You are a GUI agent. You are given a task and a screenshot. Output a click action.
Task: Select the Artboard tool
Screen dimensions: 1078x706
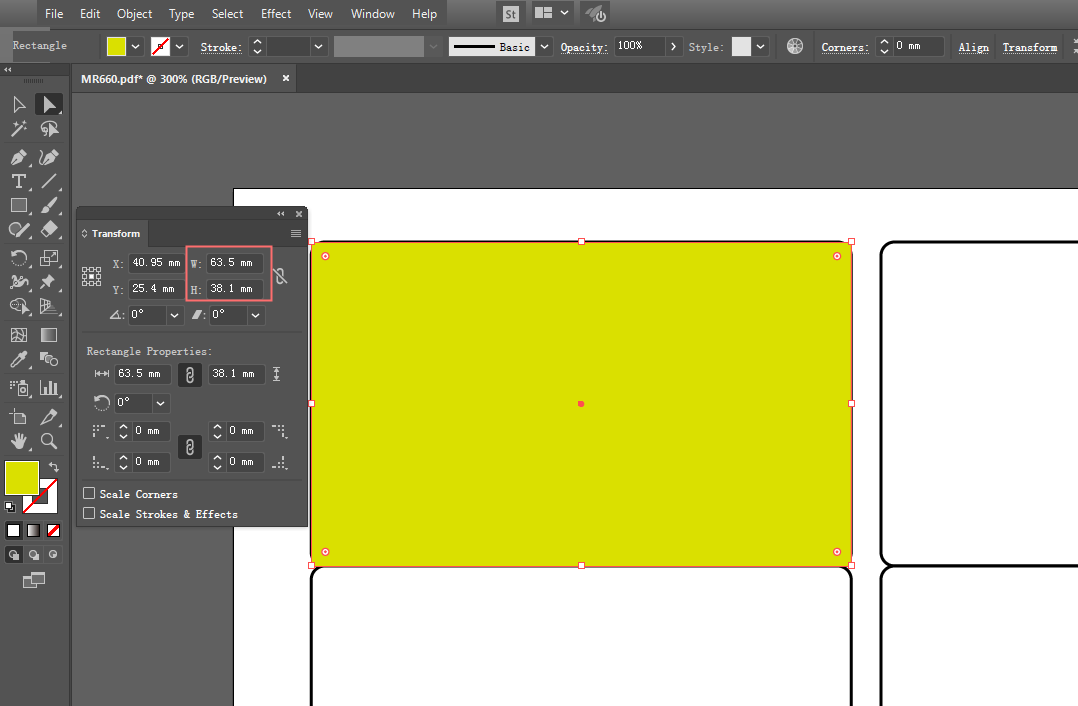(x=19, y=417)
